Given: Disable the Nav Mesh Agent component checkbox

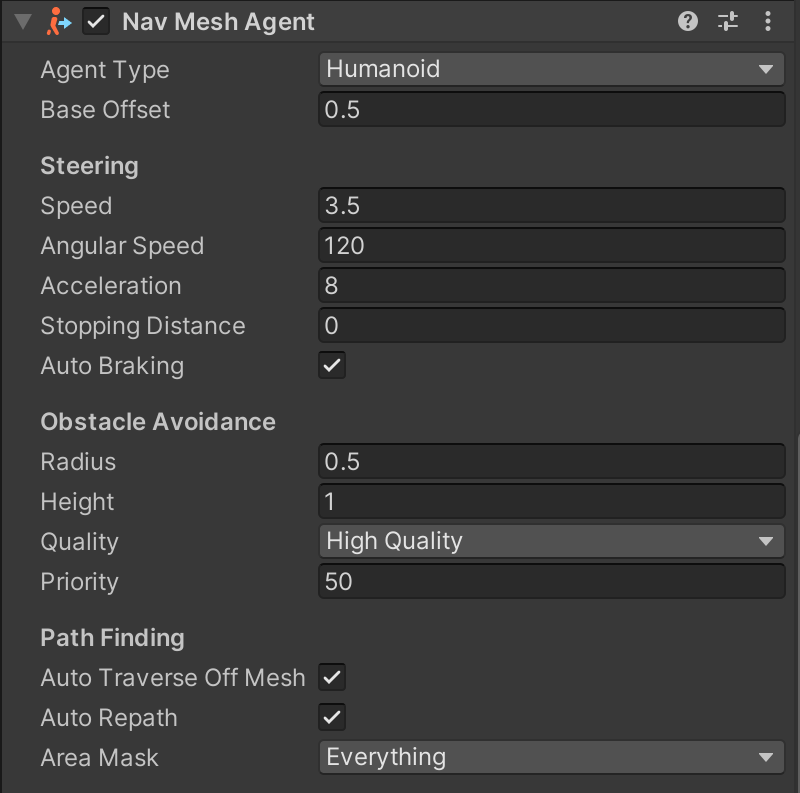Looking at the screenshot, I should 96,22.
